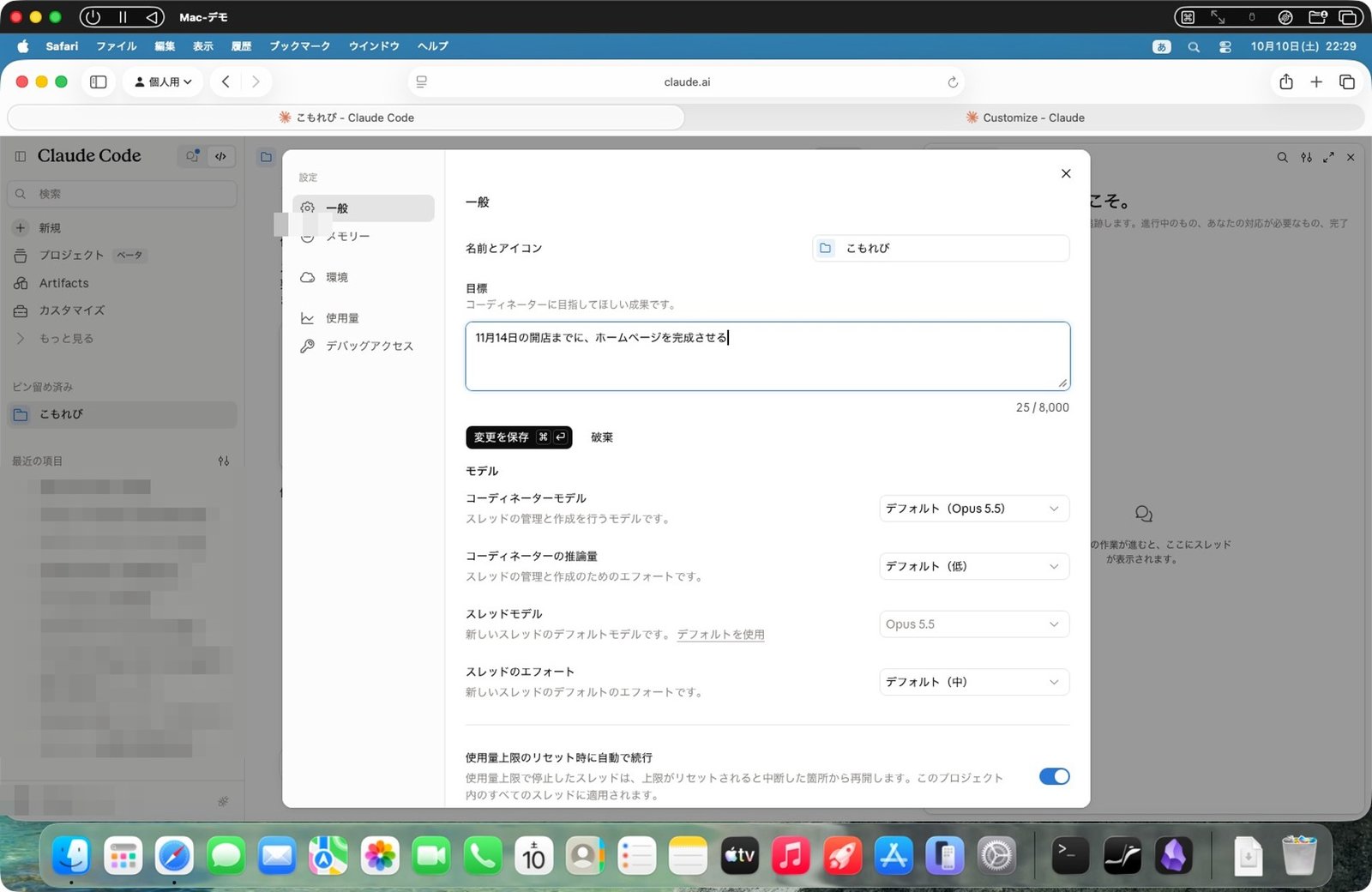
Task: Click the Safari reload icon
Action: click(952, 82)
